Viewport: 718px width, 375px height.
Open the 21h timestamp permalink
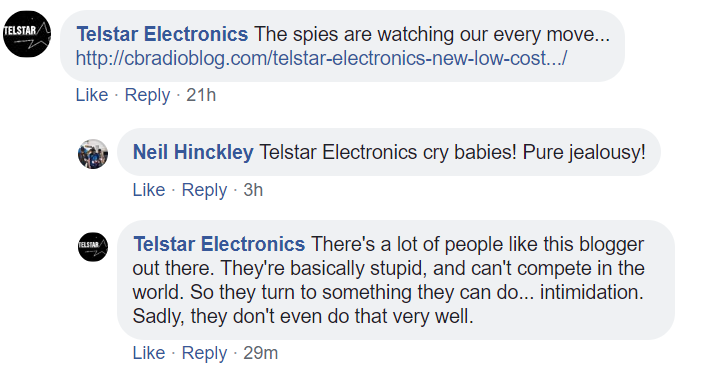pyautogui.click(x=201, y=95)
